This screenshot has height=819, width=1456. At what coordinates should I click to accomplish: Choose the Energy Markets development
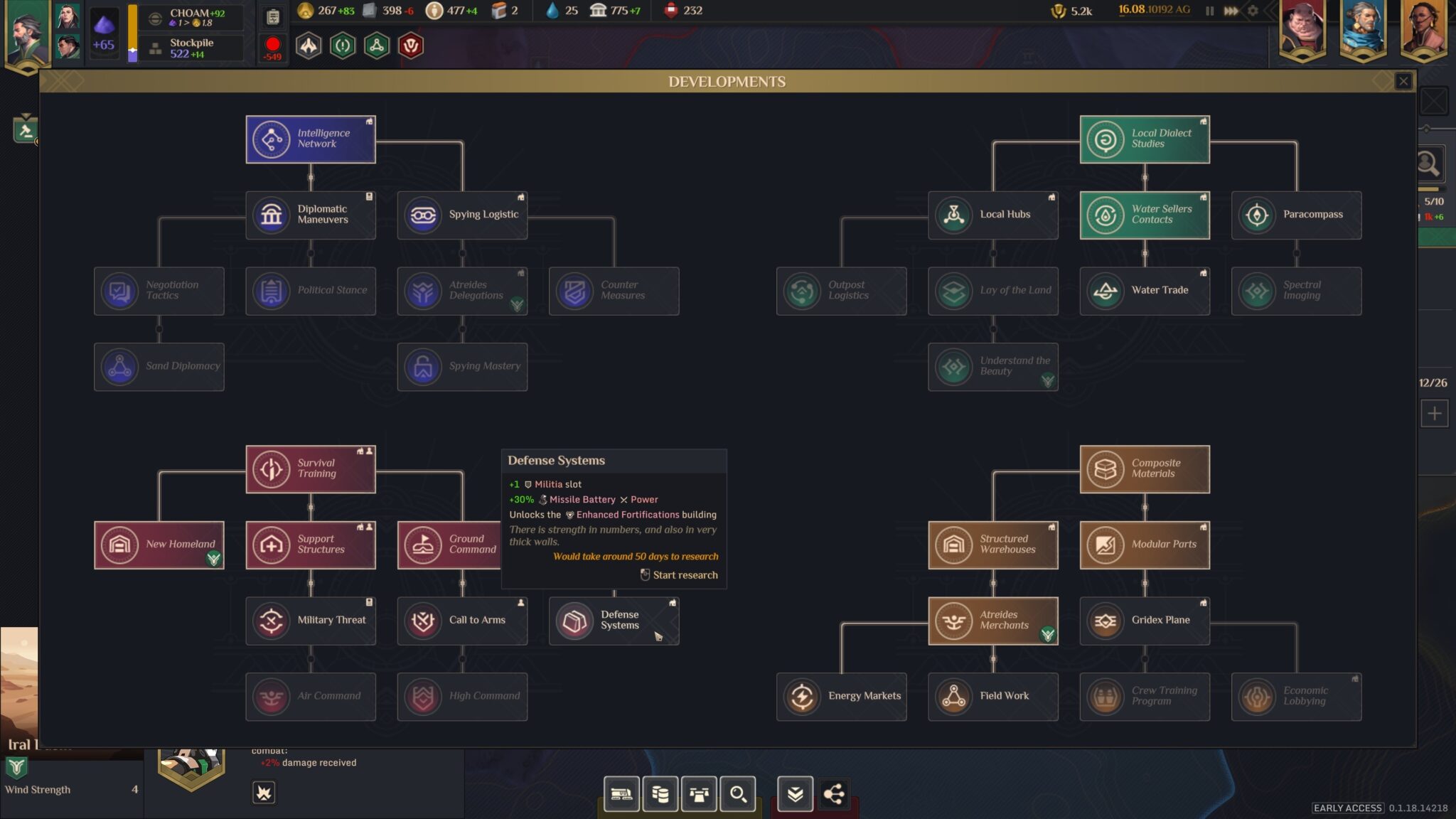[841, 697]
